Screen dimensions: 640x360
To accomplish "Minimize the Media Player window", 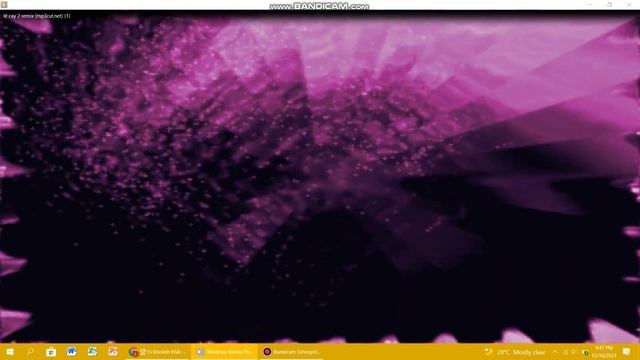I will (590, 4).
